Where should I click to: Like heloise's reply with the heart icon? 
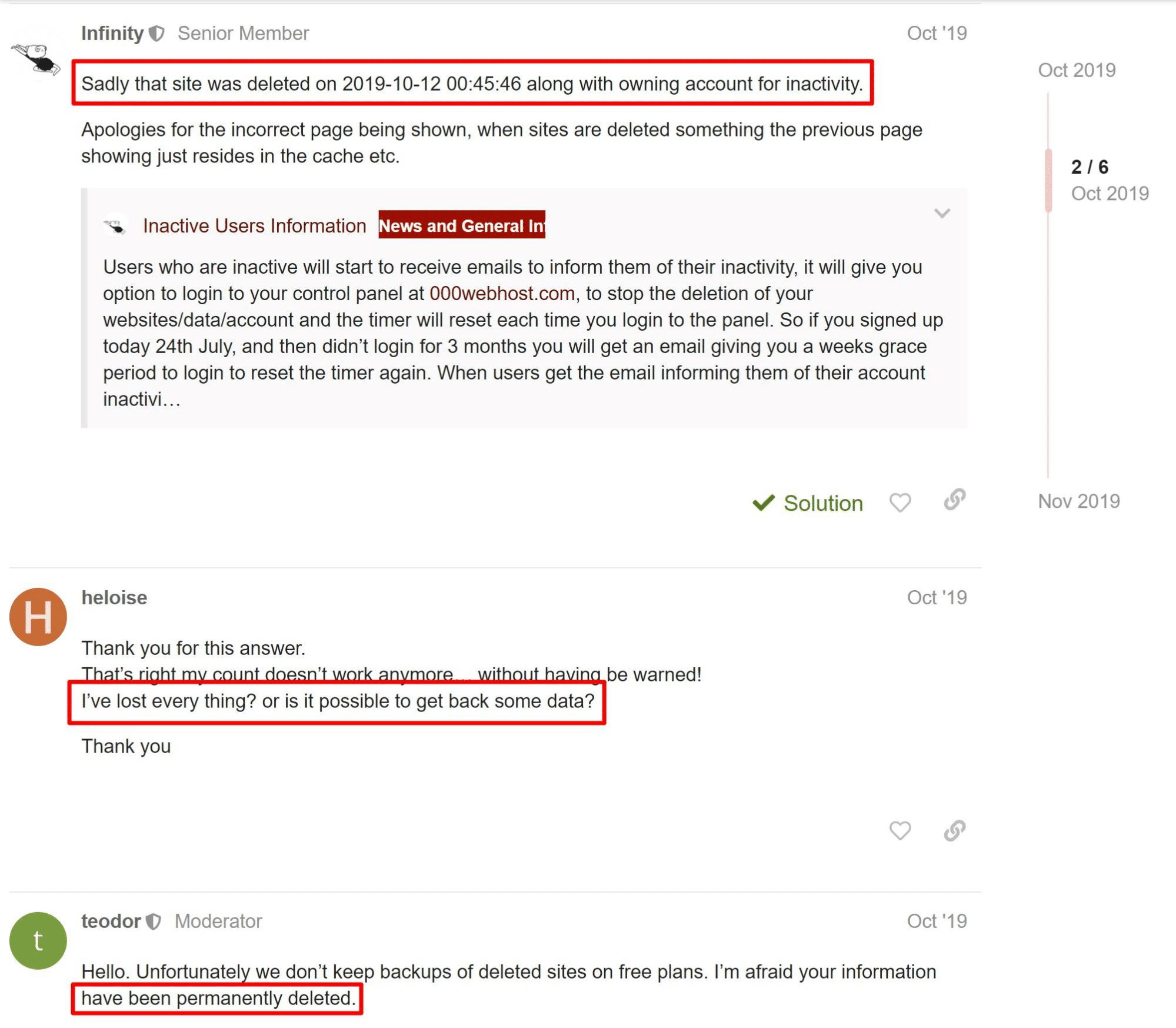[x=900, y=830]
